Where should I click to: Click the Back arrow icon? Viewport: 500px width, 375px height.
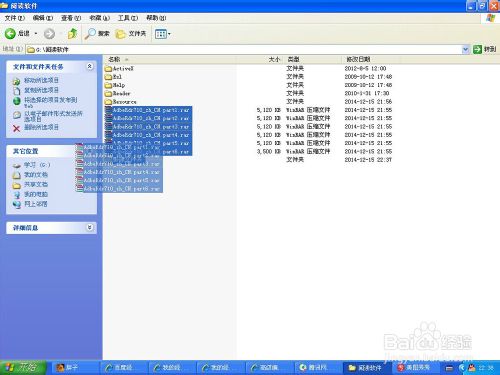10,33
